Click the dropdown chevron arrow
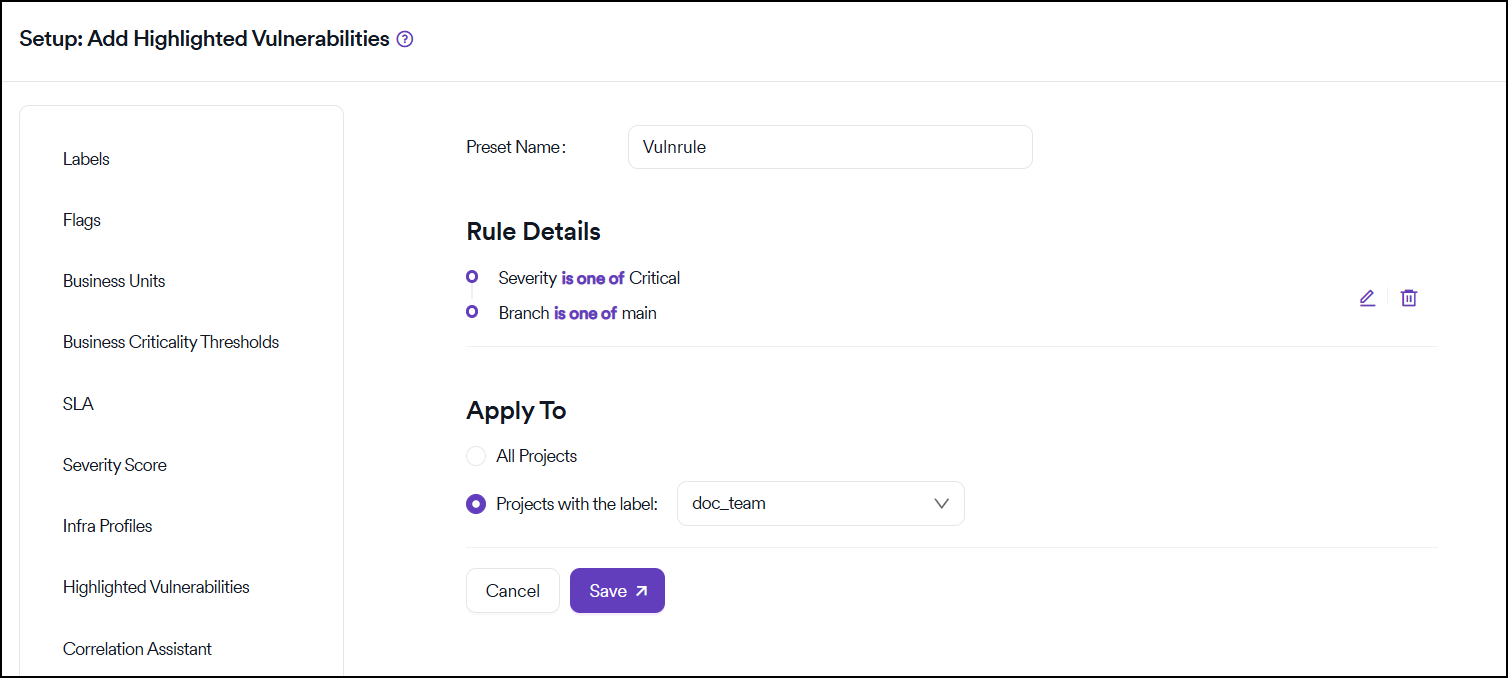Viewport: 1508px width, 678px height. (941, 504)
